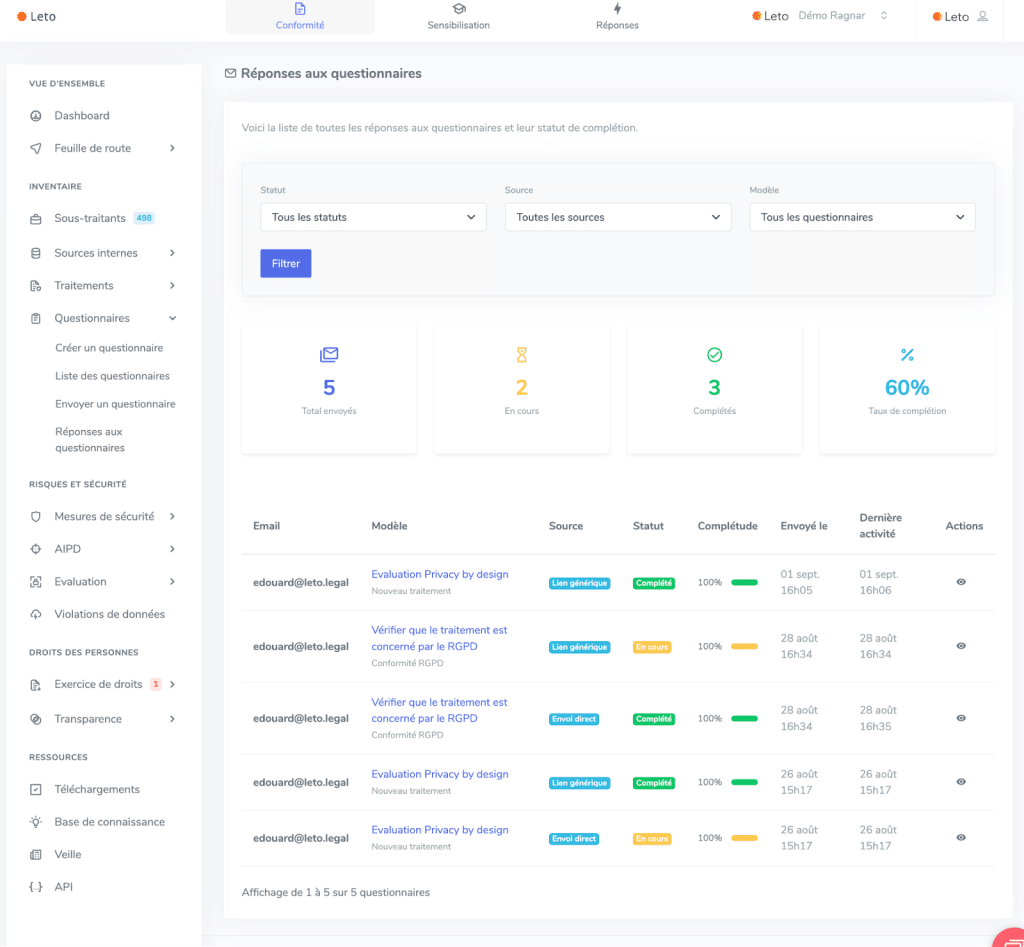The image size is (1024, 947).
Task: Click the Sous-traitants briefcase icon
Action: (36, 219)
